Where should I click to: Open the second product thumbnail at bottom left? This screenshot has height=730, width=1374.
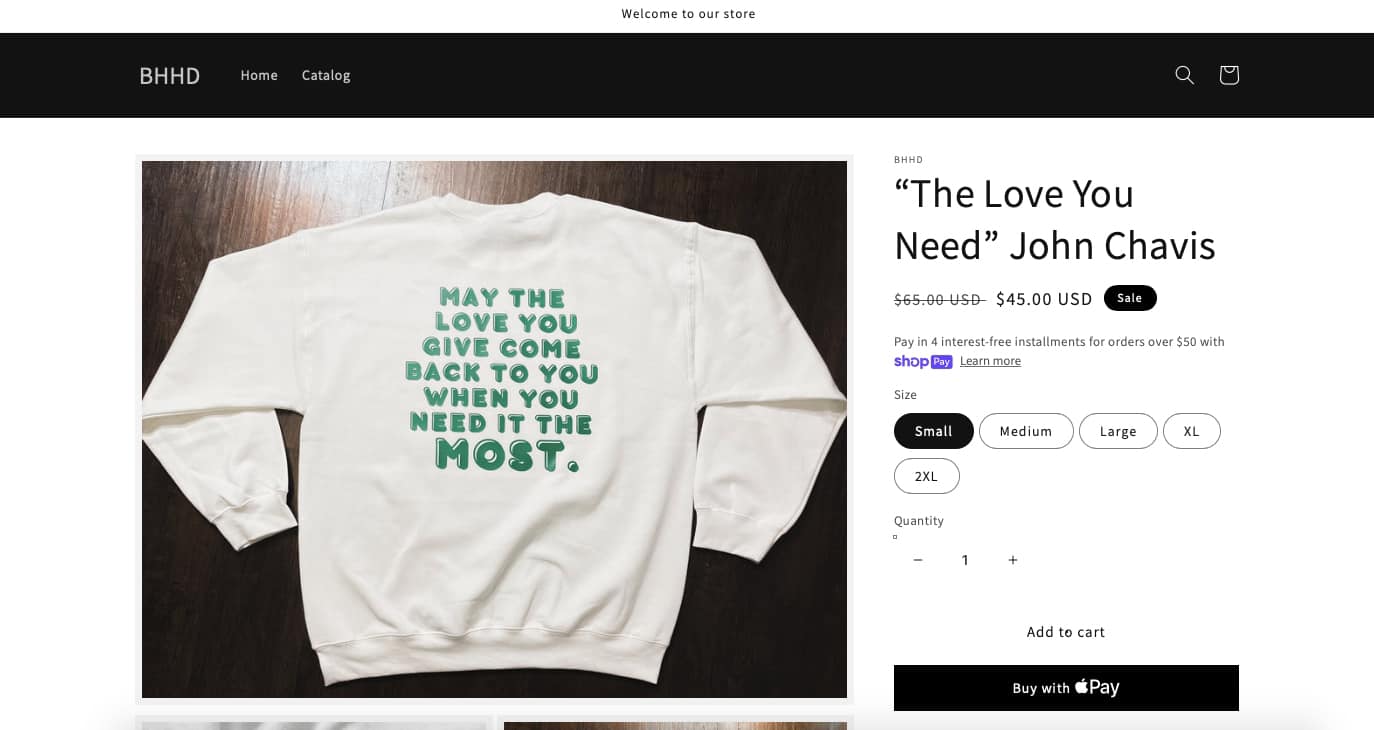(x=313, y=725)
